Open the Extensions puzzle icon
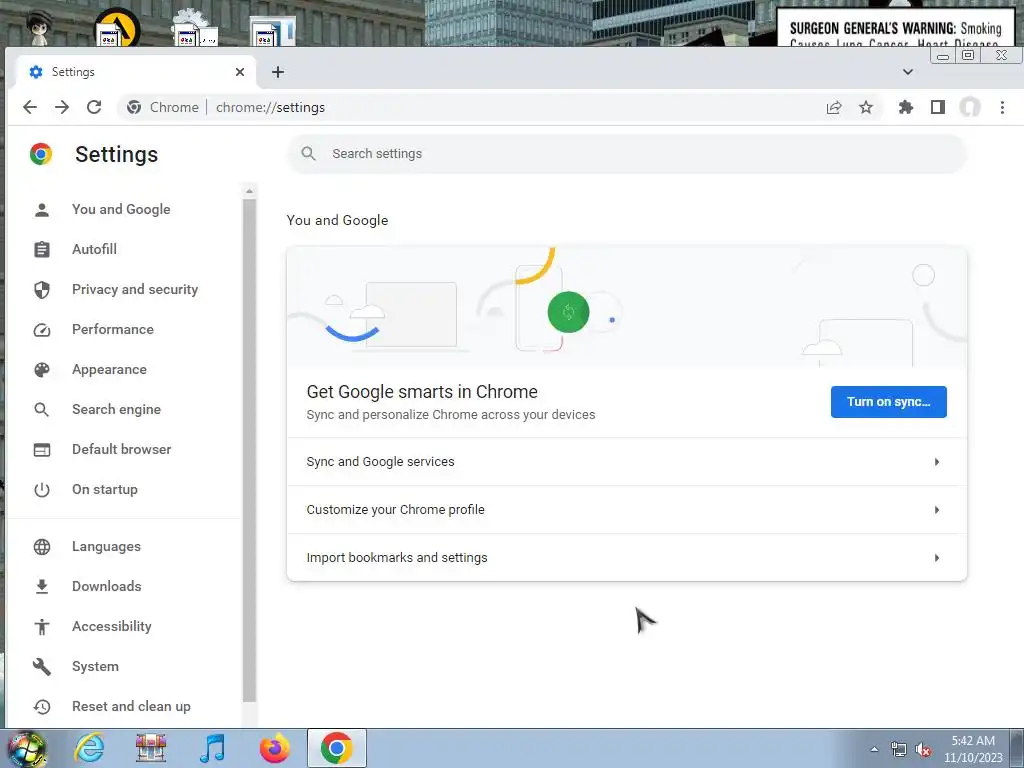The width and height of the screenshot is (1024, 768). 906,107
